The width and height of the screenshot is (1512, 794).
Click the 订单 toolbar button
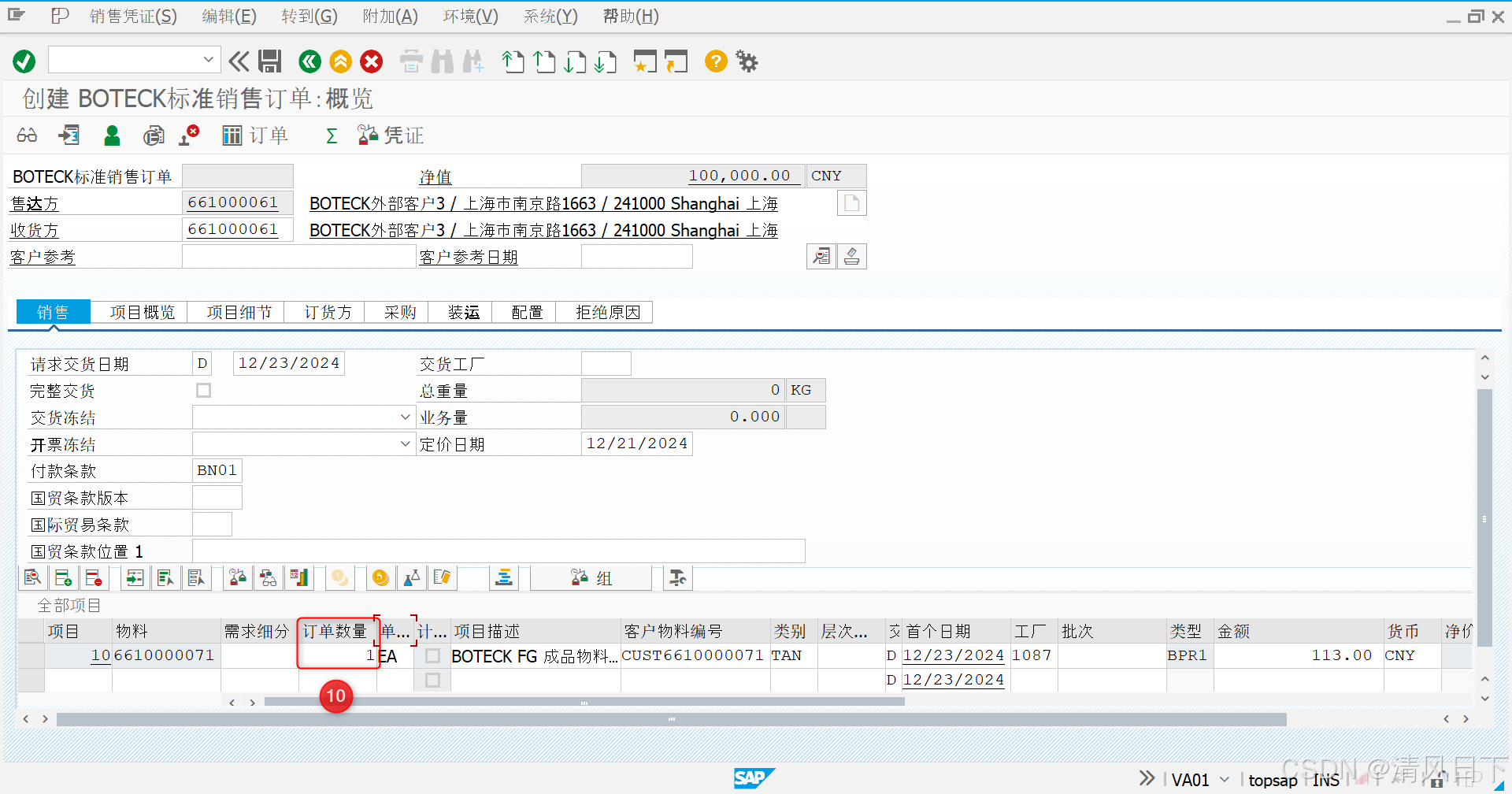255,135
